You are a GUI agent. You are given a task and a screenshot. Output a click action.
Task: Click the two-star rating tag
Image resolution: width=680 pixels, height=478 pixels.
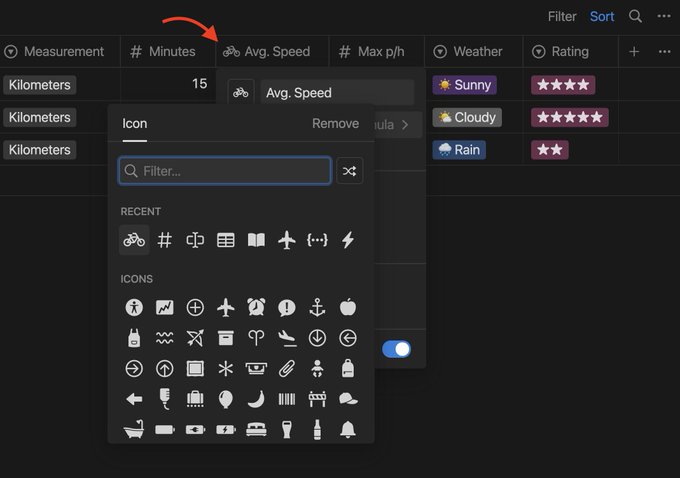(549, 150)
